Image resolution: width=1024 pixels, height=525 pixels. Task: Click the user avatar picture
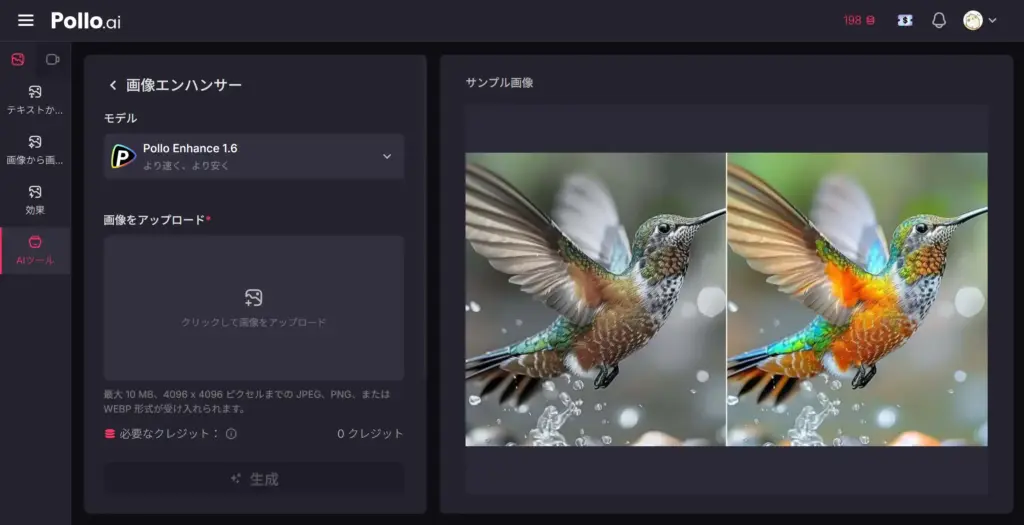tap(972, 20)
